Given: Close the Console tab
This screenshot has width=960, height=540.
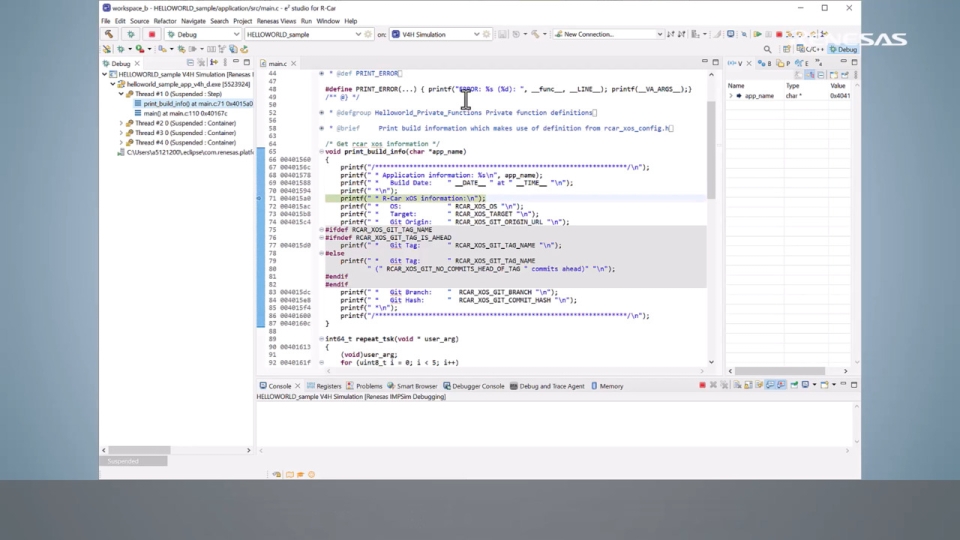Looking at the screenshot, I should [x=298, y=386].
